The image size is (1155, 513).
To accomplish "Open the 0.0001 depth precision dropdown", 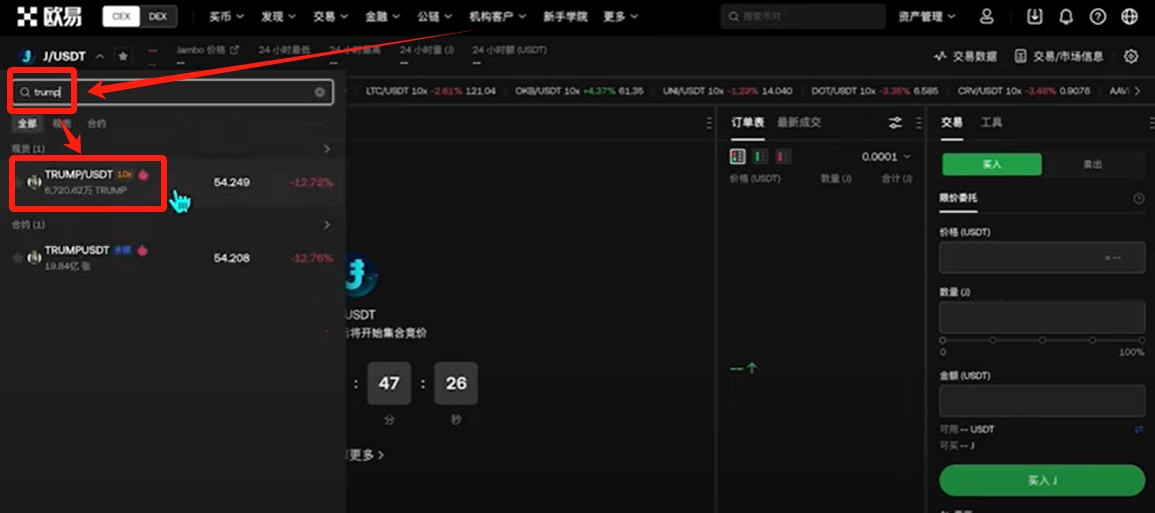I will point(886,156).
